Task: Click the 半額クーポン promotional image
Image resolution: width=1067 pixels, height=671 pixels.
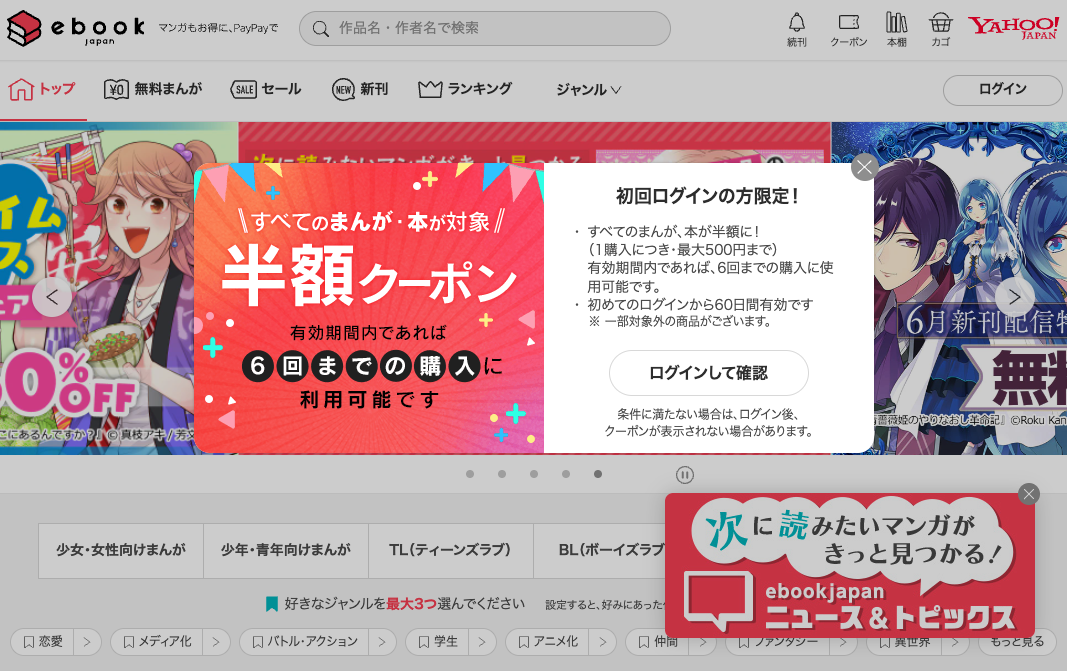Action: (369, 308)
